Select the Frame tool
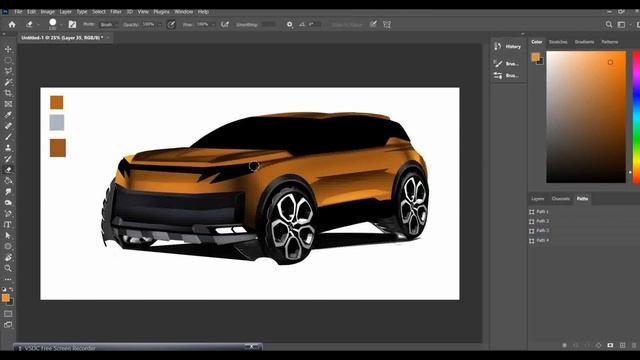The image size is (640, 360). (8, 104)
